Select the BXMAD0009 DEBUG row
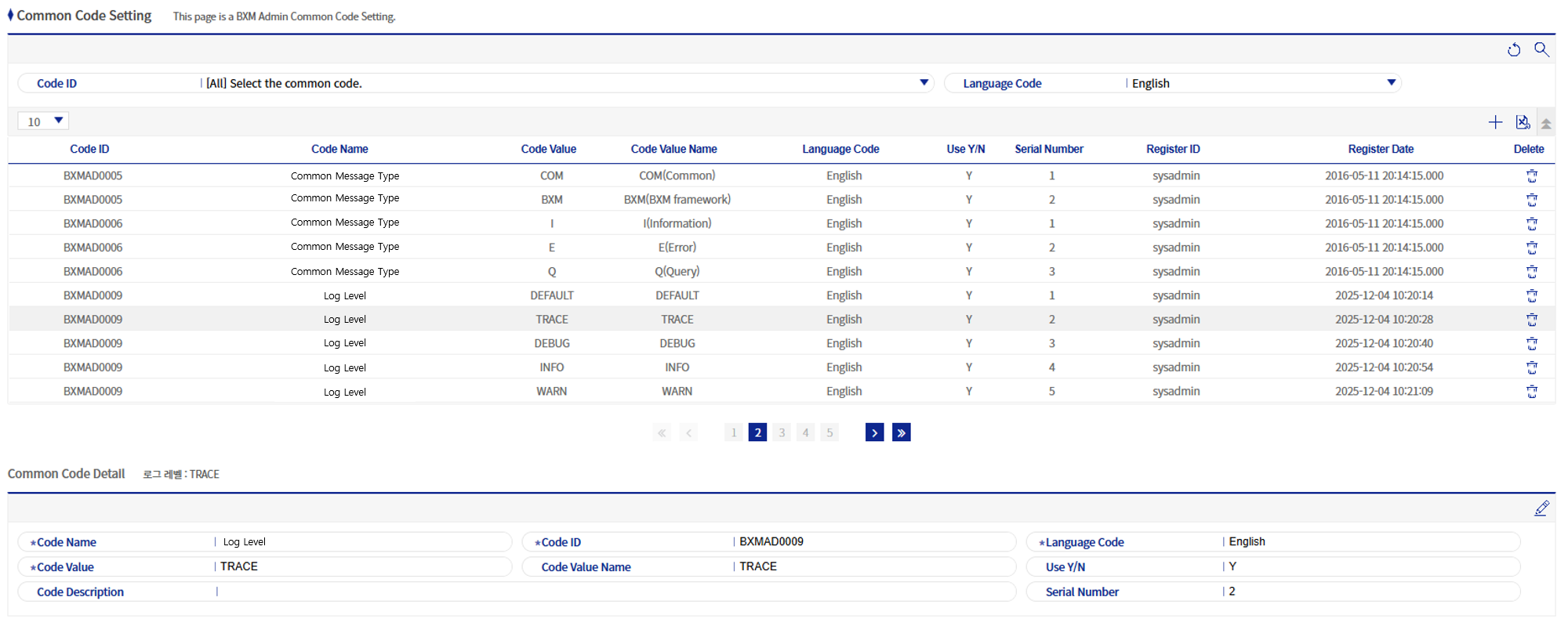 [x=551, y=343]
